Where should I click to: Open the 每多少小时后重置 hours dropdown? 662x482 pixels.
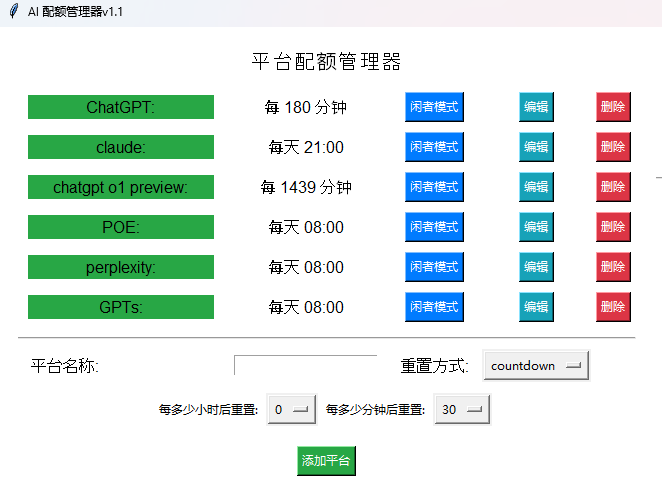[x=292, y=409]
